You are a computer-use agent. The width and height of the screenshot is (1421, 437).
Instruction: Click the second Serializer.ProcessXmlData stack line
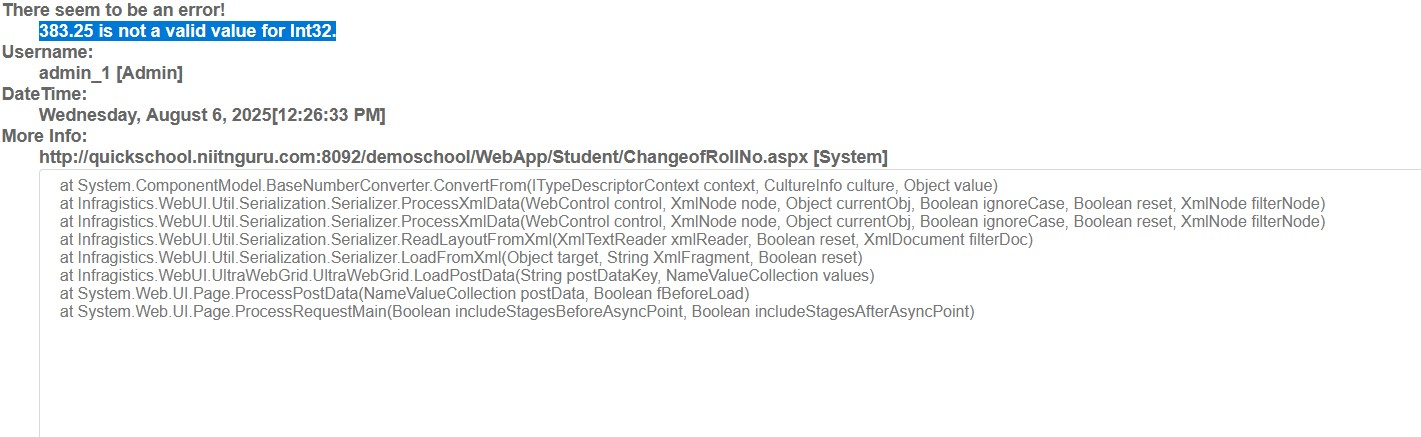692,221
